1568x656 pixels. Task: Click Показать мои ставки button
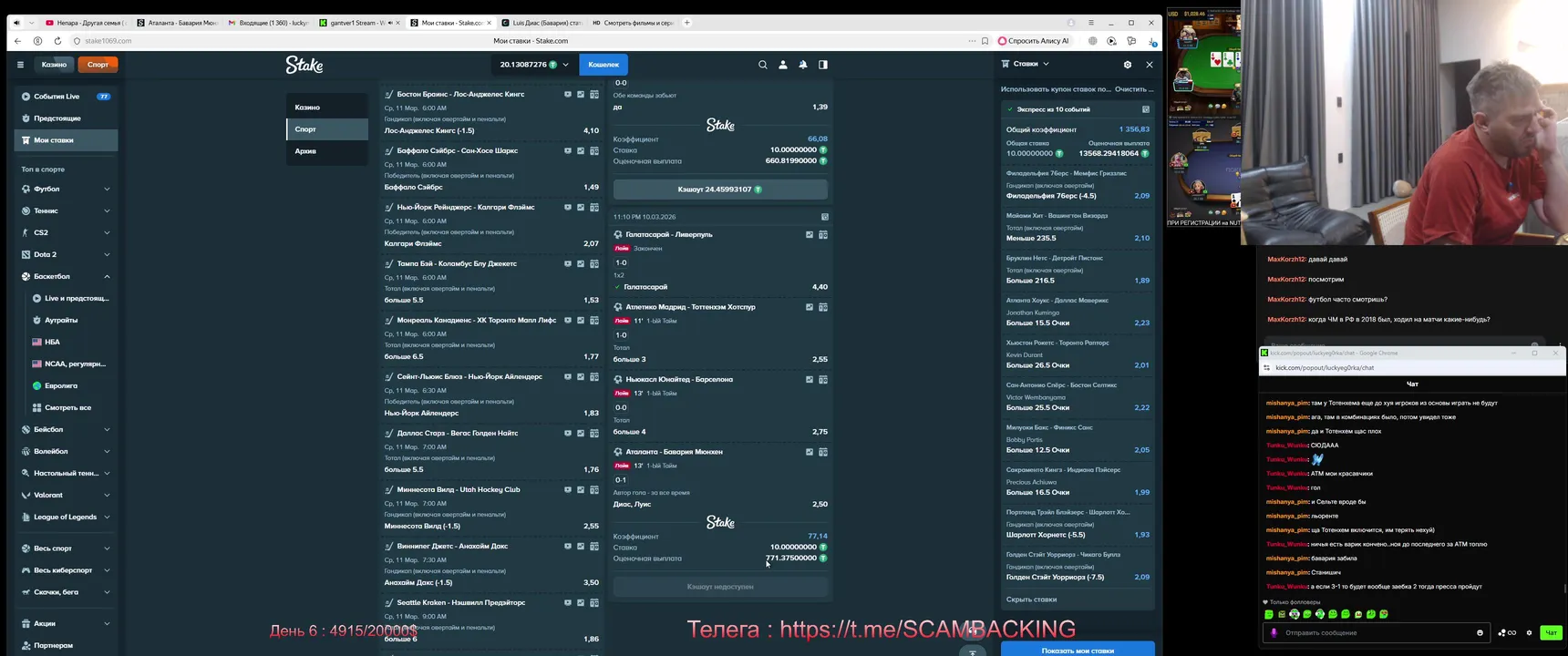coord(1078,650)
